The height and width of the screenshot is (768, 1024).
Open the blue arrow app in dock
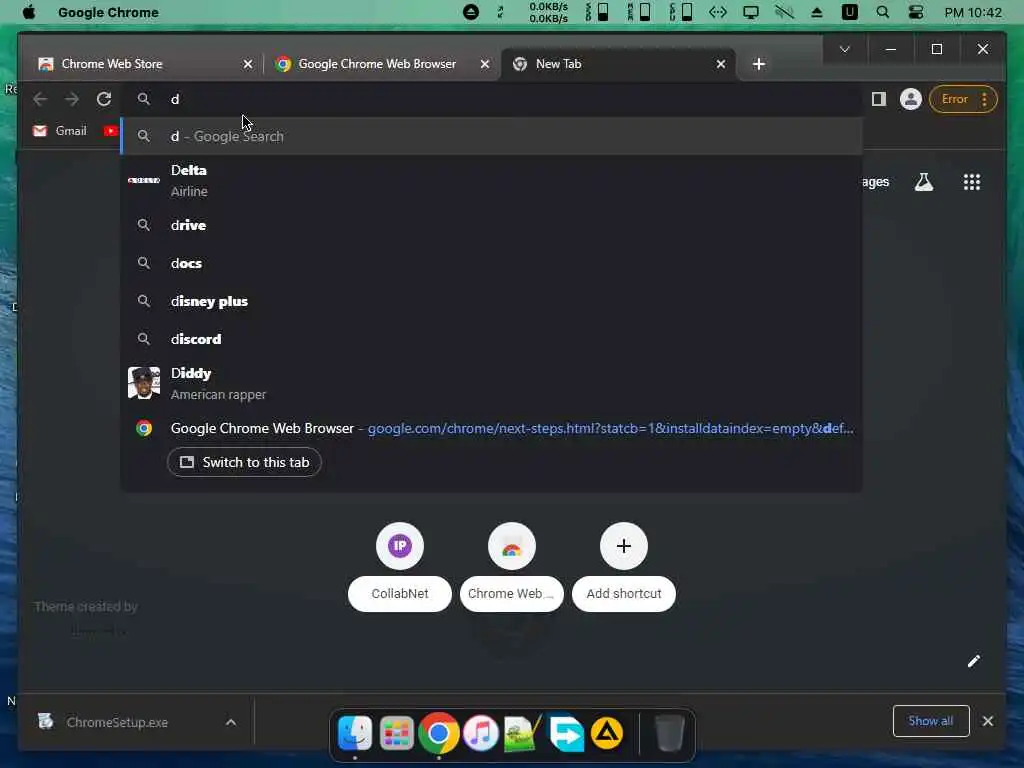point(566,733)
